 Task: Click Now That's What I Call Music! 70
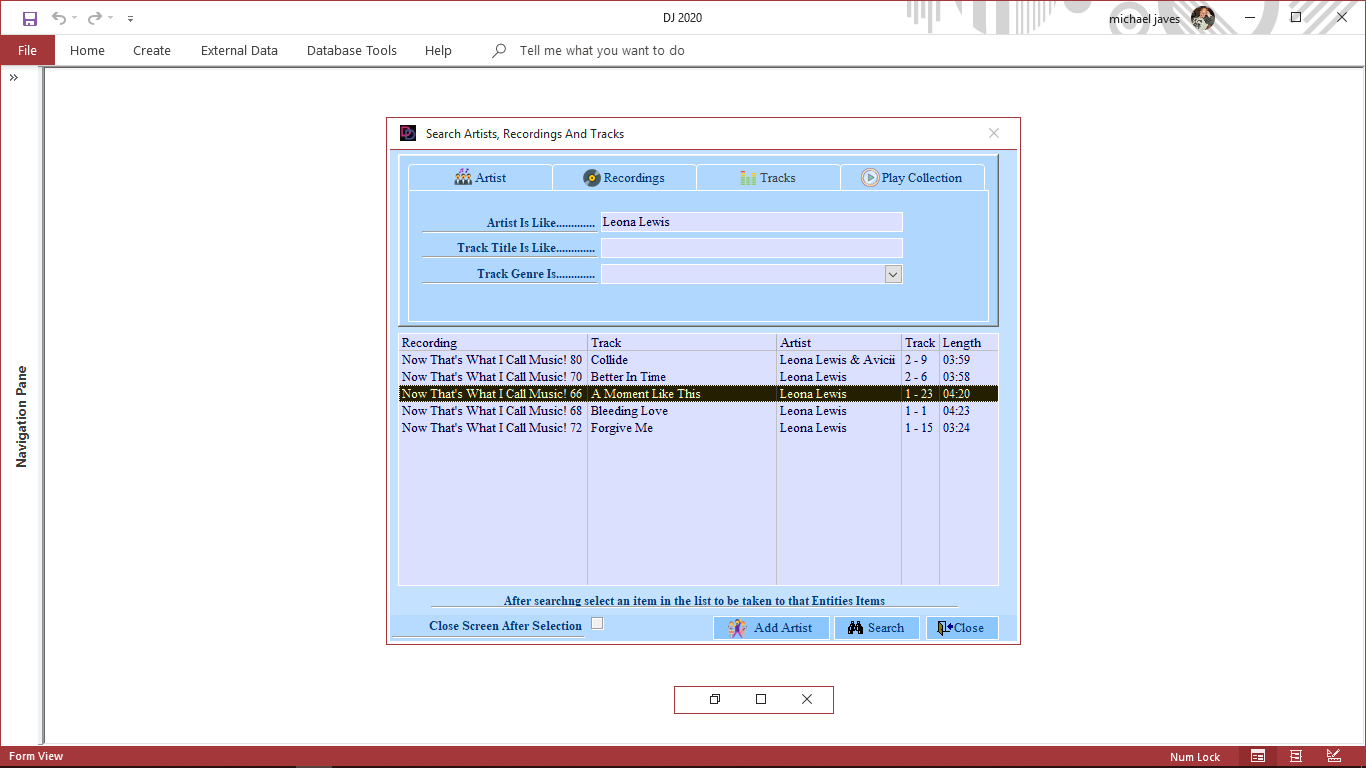[492, 377]
